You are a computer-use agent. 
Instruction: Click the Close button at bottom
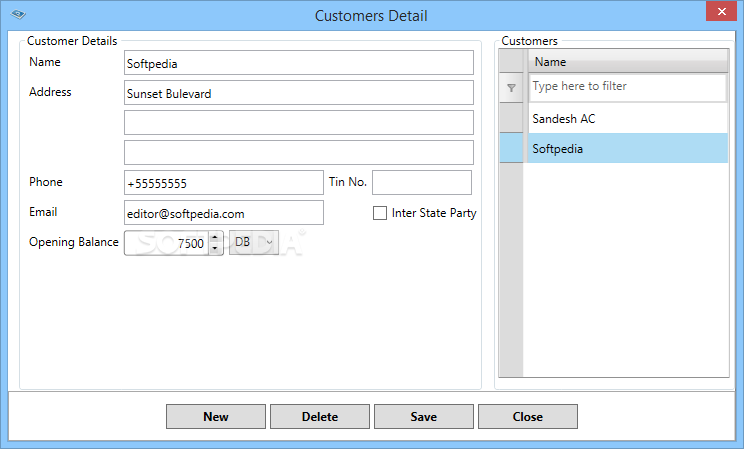click(528, 417)
